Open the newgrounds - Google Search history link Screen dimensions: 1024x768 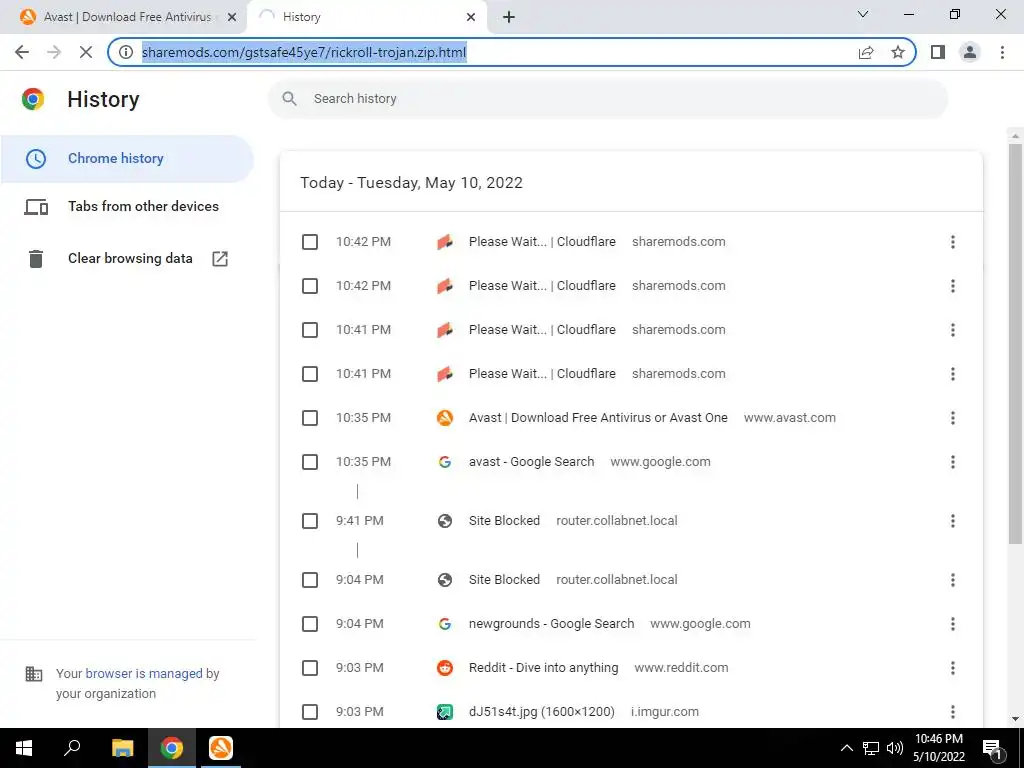(x=551, y=624)
